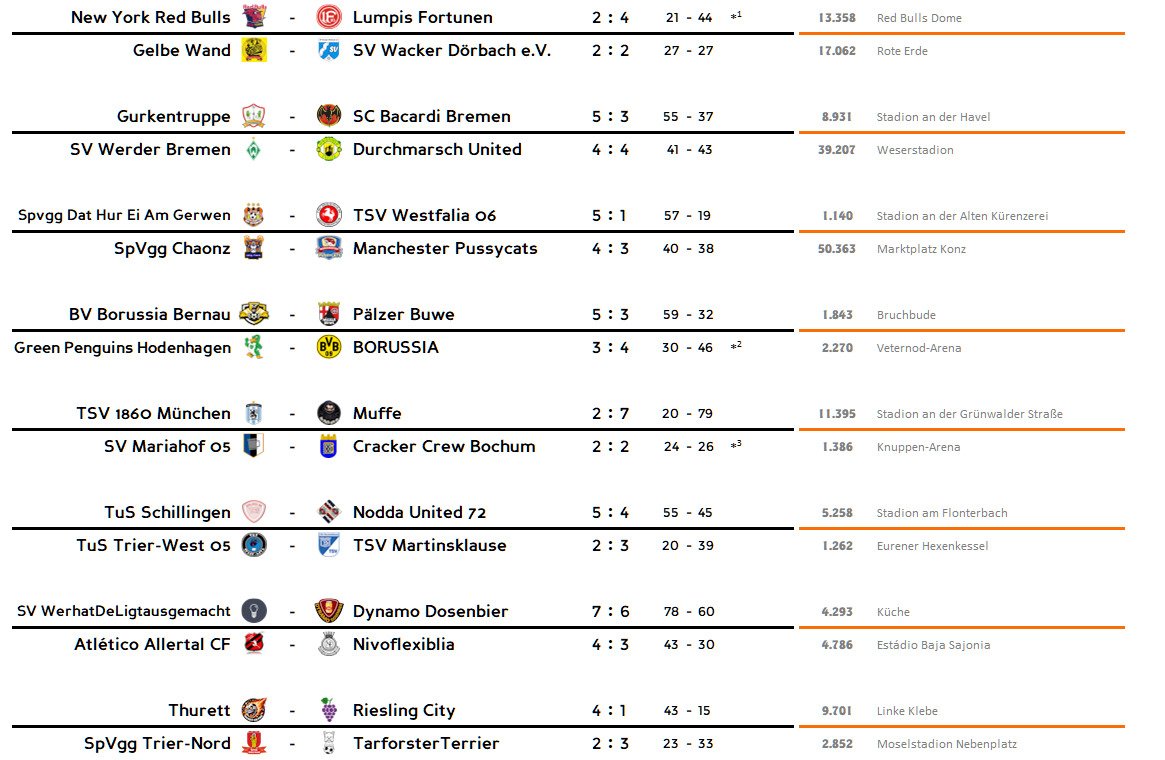Click the footnote marker next to 21 - 44
Image resolution: width=1165 pixels, height=760 pixels.
point(736,17)
